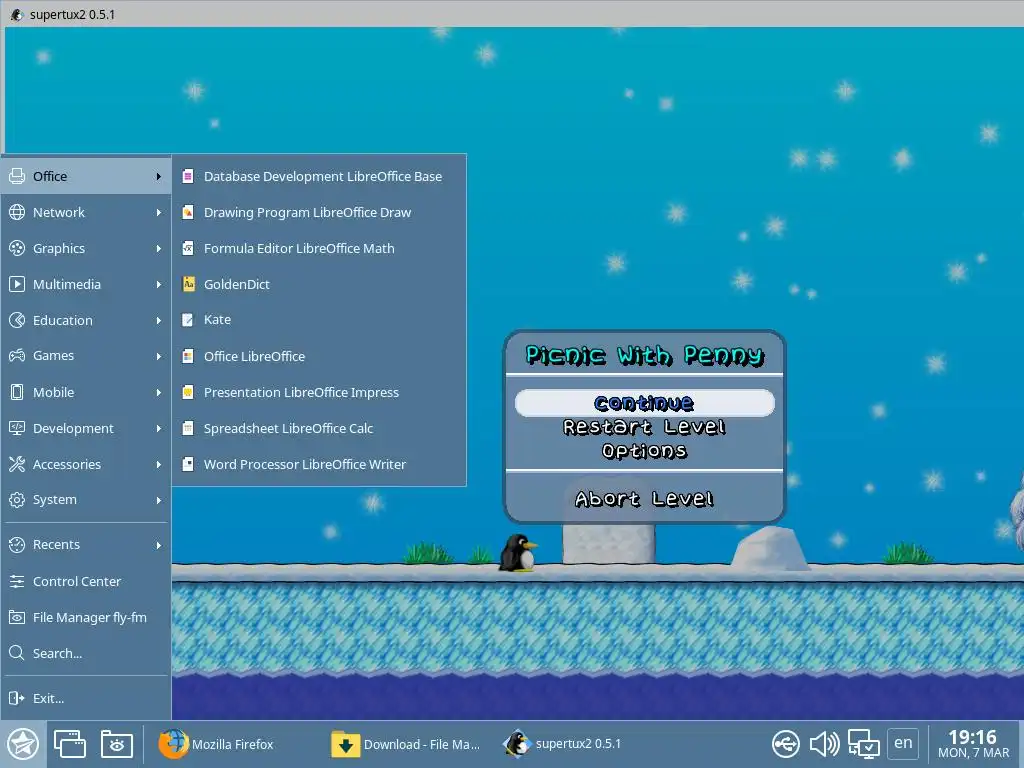Open File Manager fly-fm entry
The height and width of the screenshot is (768, 1024).
pyautogui.click(x=86, y=617)
